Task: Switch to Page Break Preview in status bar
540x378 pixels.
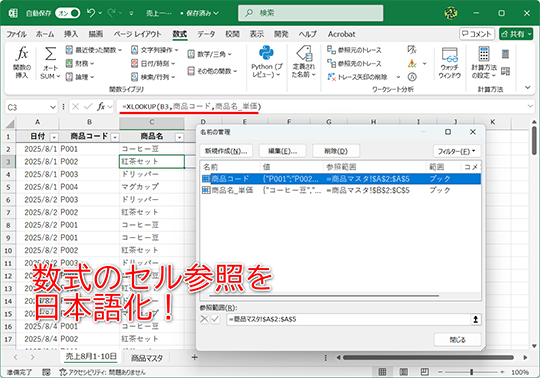Action: pyautogui.click(x=425, y=372)
